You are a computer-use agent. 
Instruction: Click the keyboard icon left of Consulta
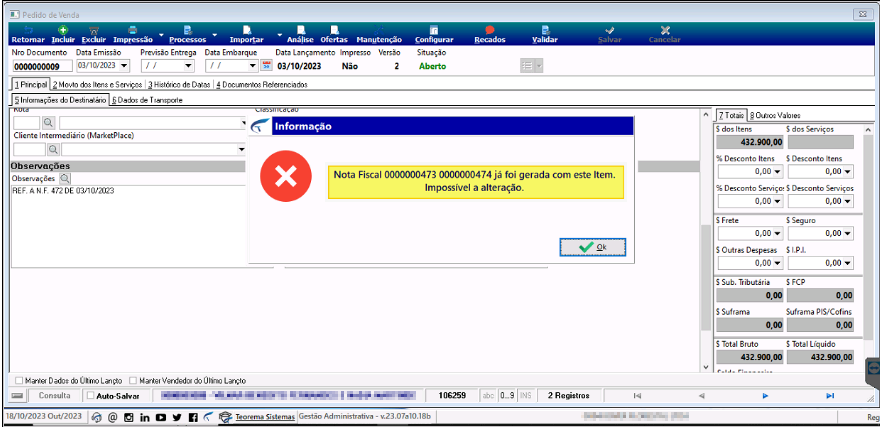click(x=17, y=396)
